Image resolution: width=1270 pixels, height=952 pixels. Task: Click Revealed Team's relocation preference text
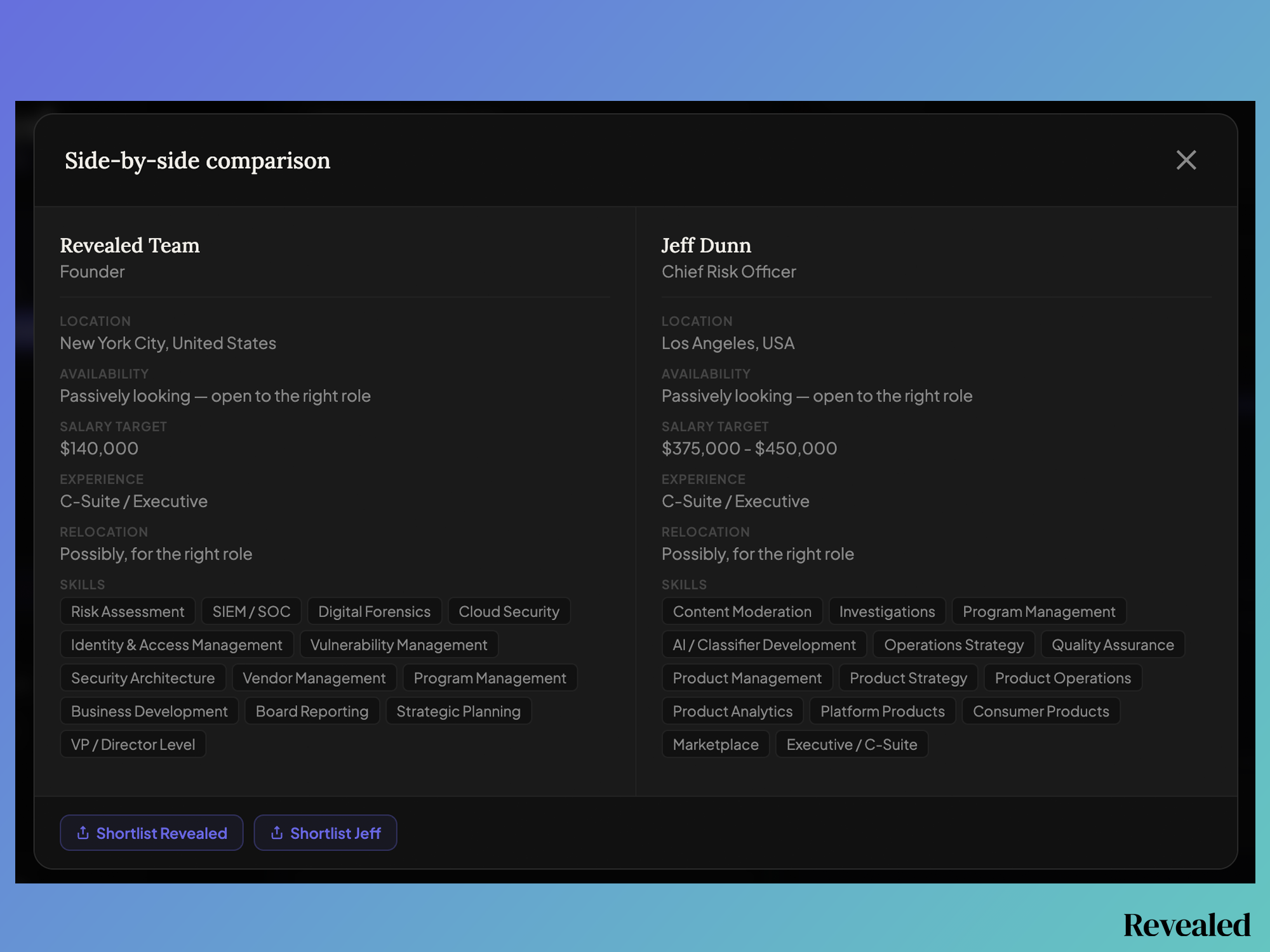tap(156, 554)
